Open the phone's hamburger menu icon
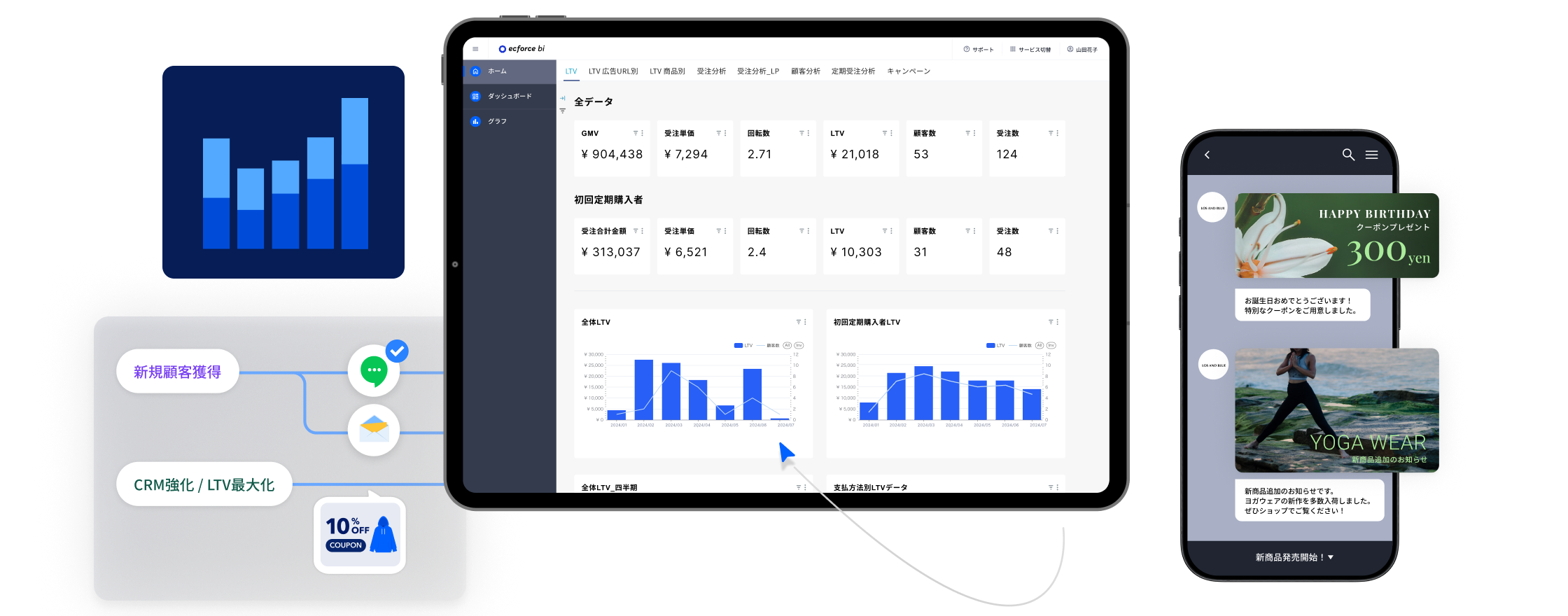The image size is (1568, 616). 1371,155
